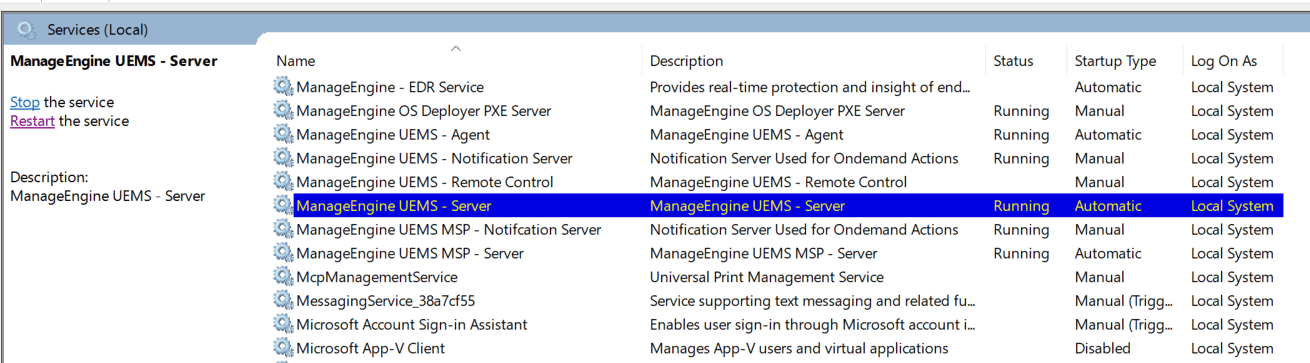
Task: Click 'Manages App-V users and virtual applications' description
Action: (x=799, y=348)
